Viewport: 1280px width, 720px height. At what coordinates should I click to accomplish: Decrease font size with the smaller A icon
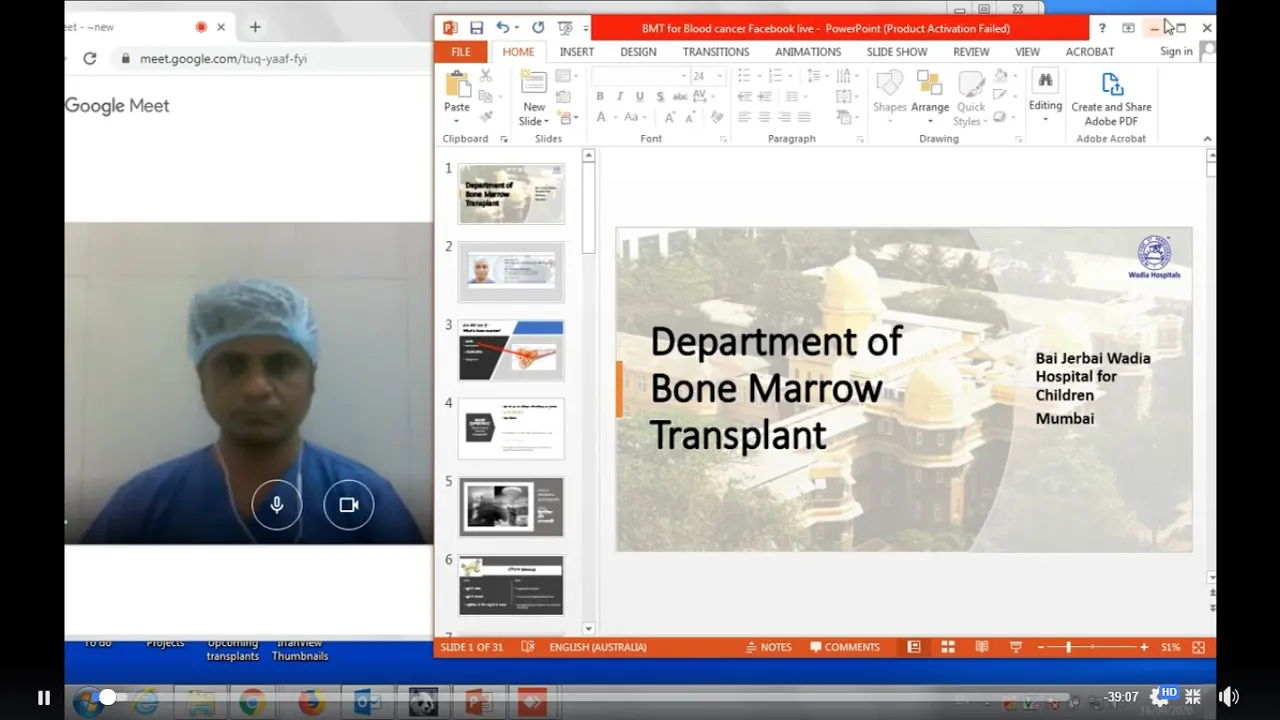tap(690, 117)
